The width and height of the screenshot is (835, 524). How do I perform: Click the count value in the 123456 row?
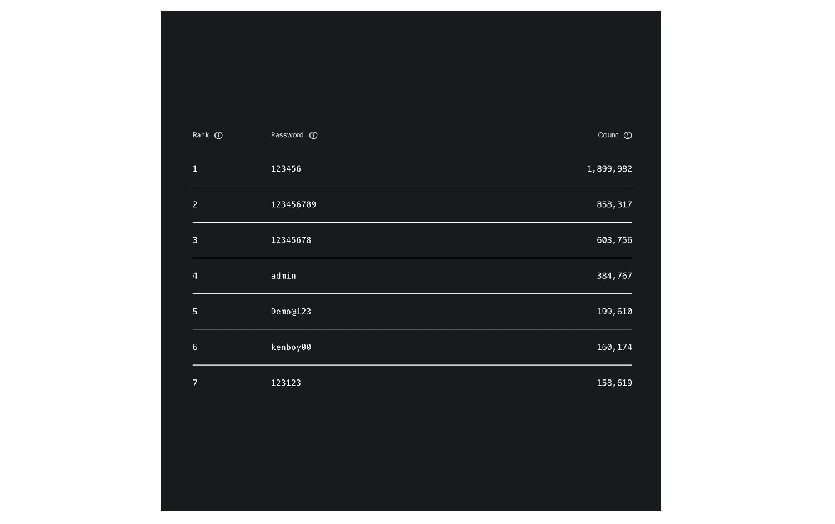pyautogui.click(x=609, y=169)
